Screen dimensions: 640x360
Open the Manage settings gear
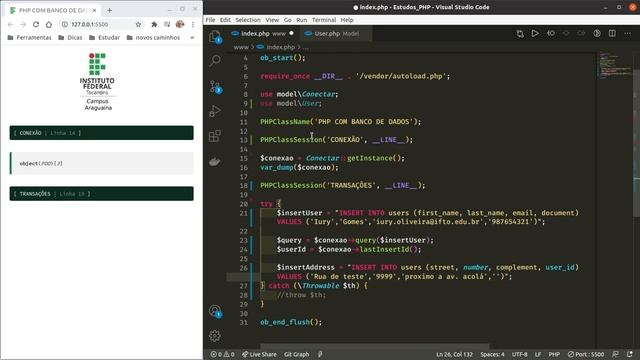(215, 336)
